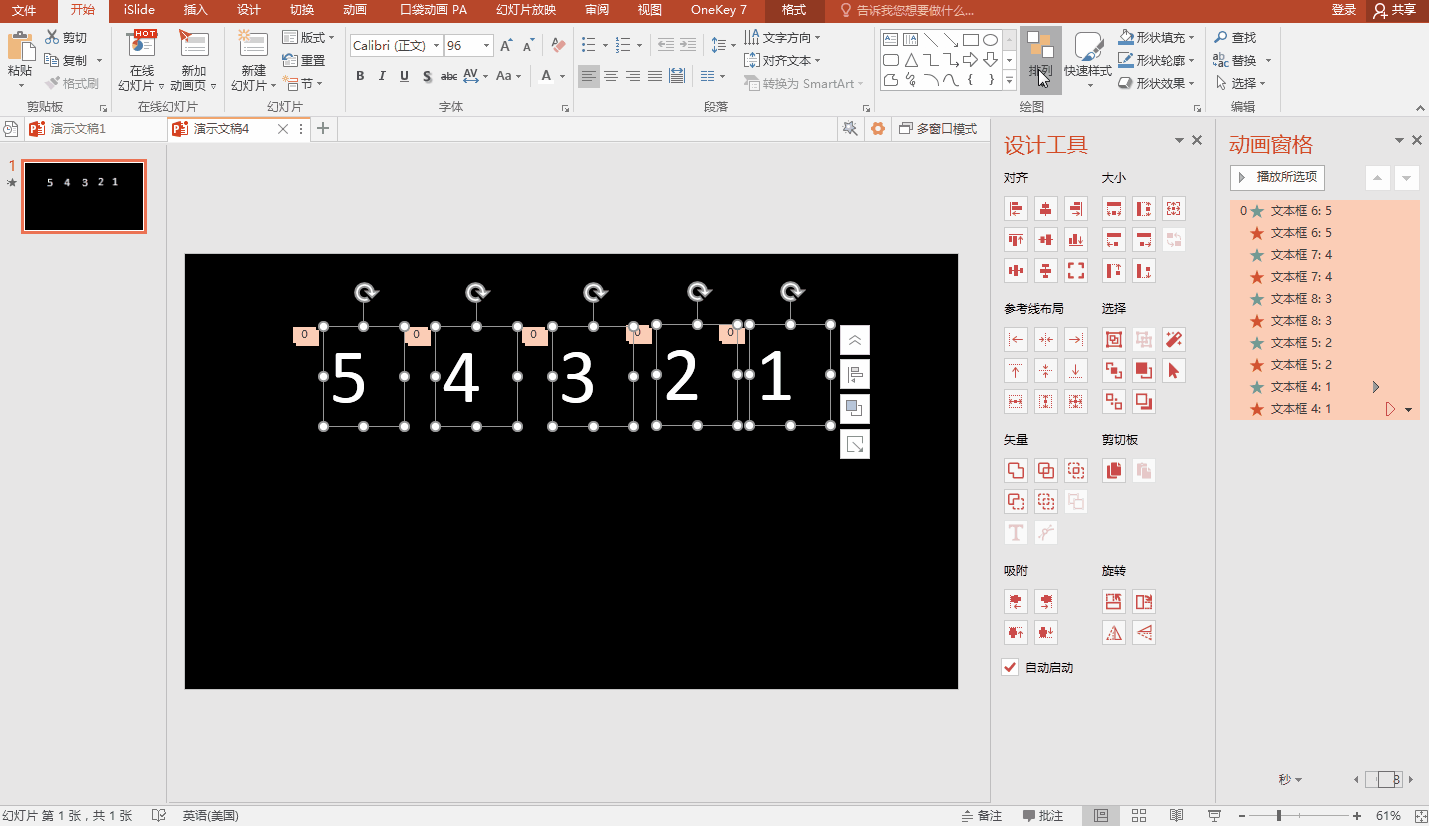Click the double-chevron floating icon beside slide
Viewport: 1429px width, 826px height.
point(855,340)
